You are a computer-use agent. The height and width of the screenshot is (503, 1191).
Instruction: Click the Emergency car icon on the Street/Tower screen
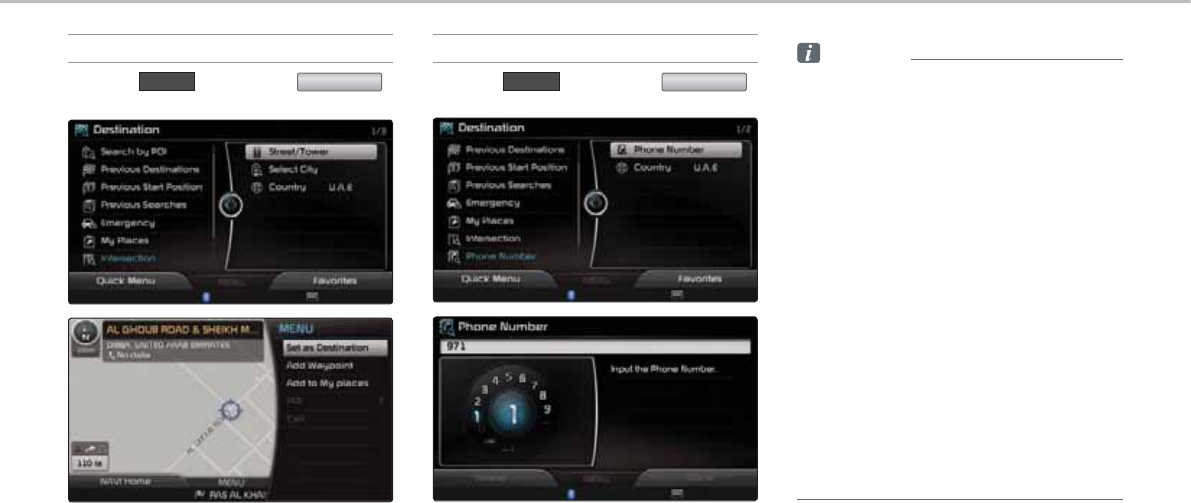click(88, 223)
